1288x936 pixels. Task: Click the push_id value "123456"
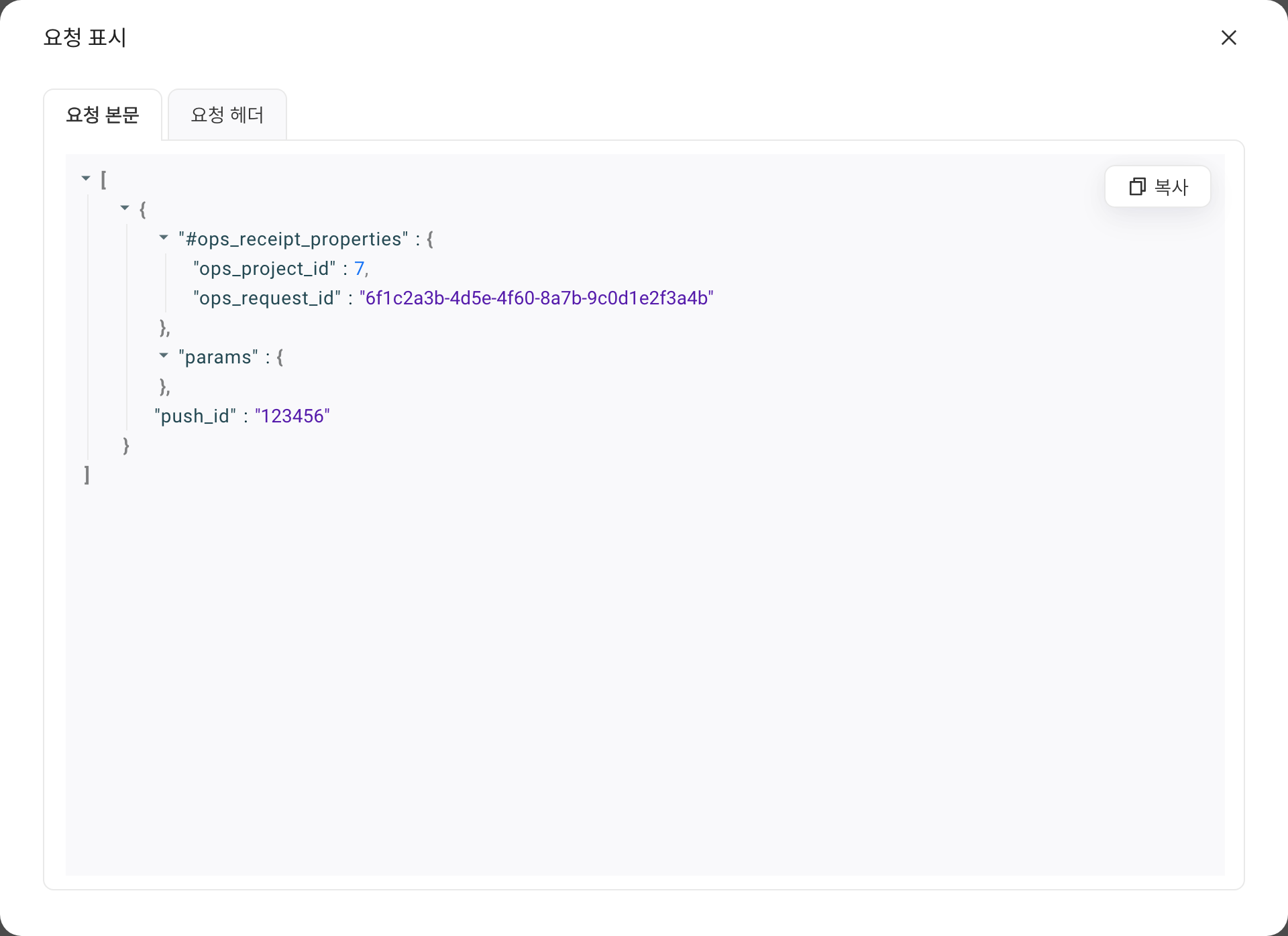[x=292, y=416]
